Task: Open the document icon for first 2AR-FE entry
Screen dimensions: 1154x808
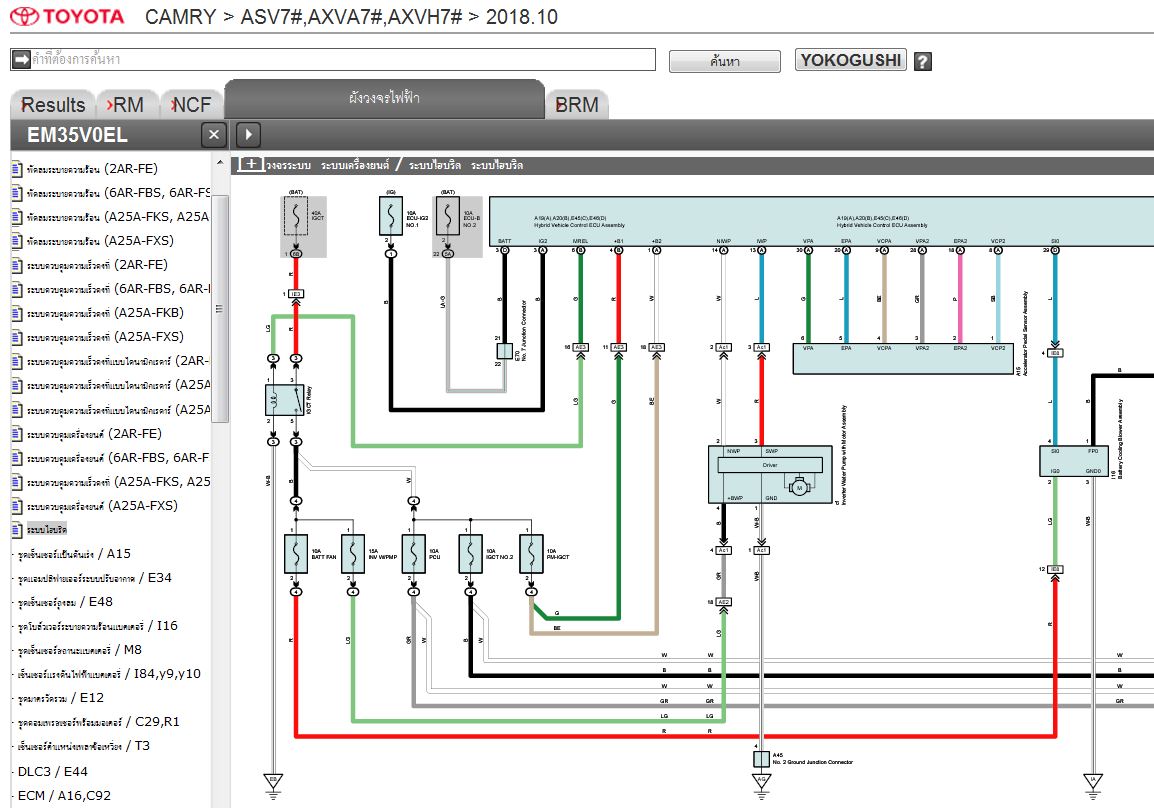Action: click(x=16, y=169)
